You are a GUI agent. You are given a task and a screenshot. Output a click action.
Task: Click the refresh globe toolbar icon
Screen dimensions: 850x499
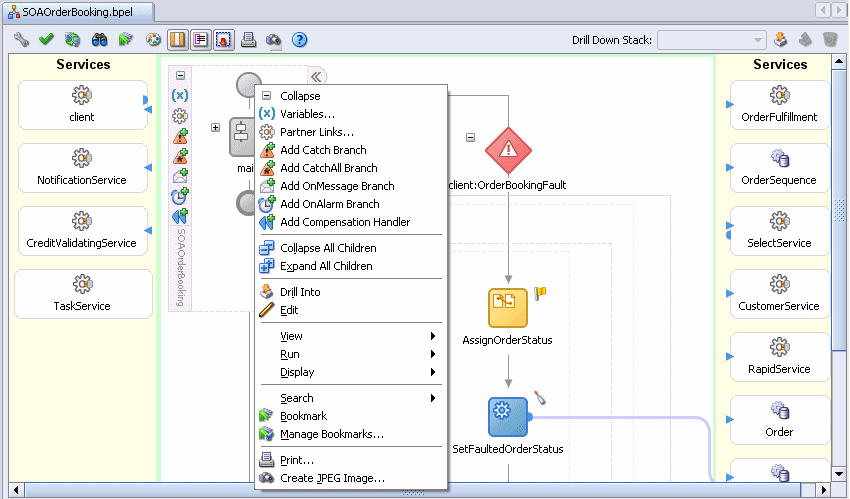tap(72, 40)
